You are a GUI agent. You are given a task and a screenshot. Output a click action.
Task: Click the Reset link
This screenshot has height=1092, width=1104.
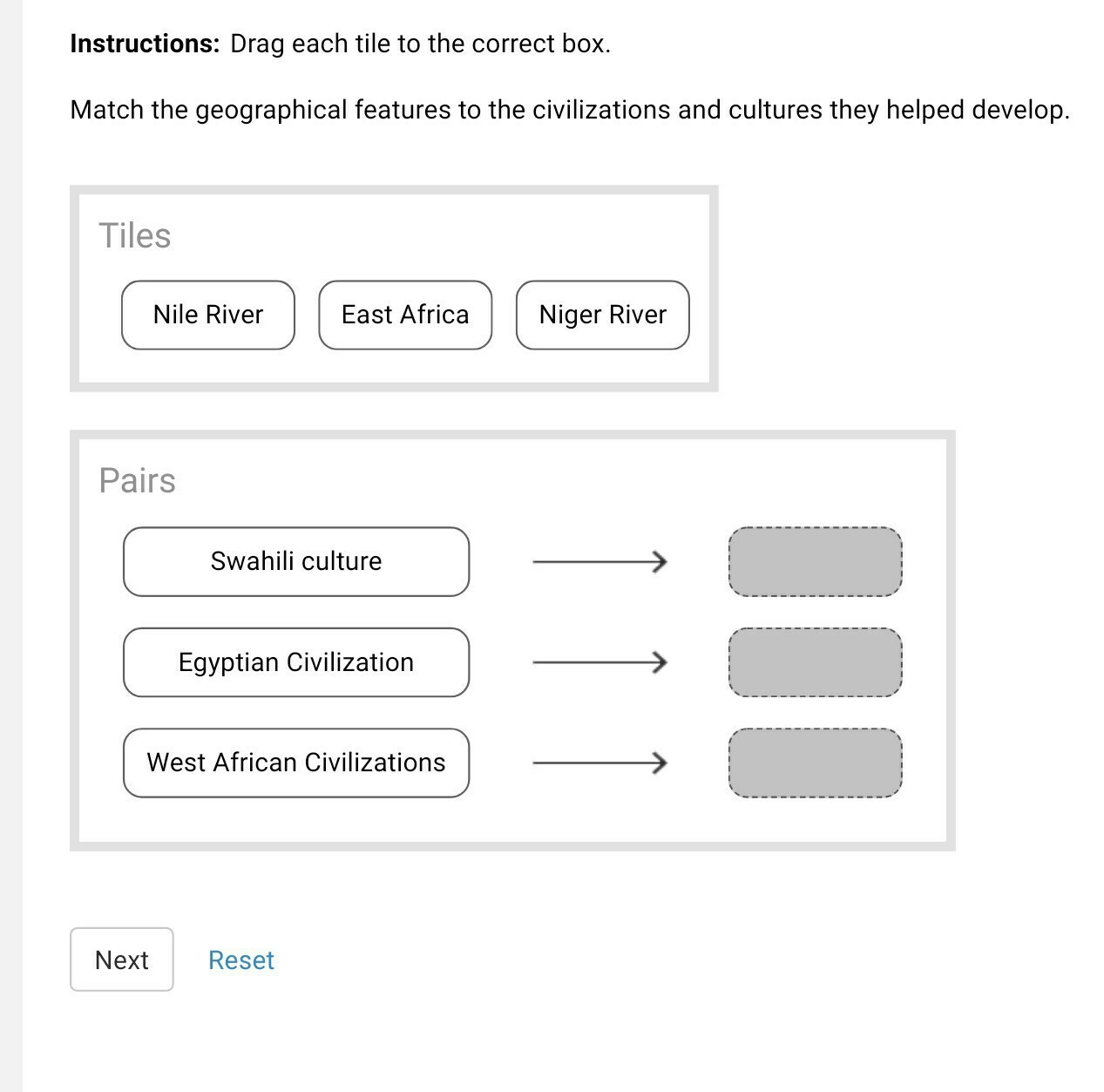[x=240, y=960]
